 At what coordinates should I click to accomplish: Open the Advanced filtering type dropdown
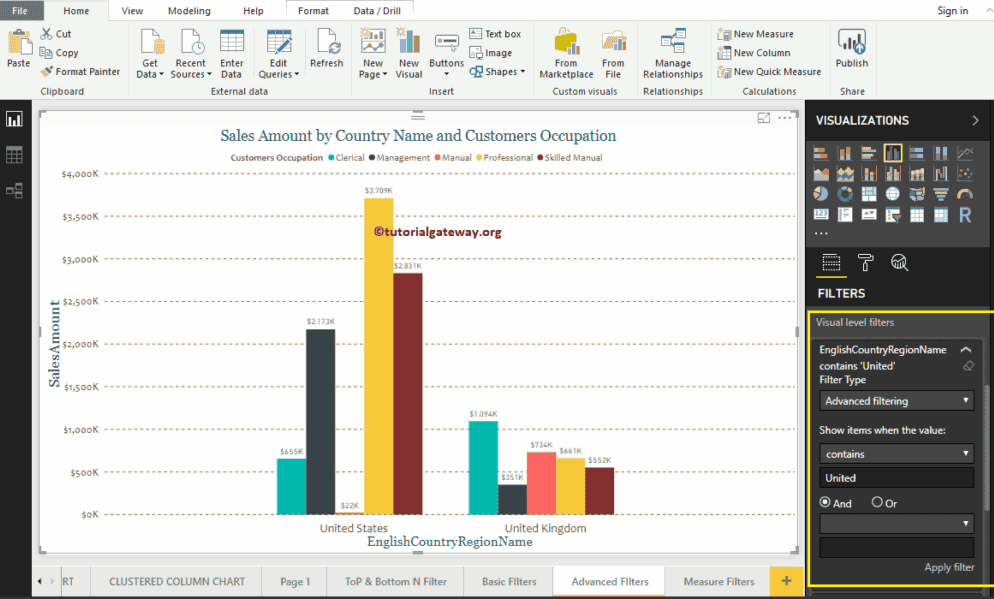896,401
